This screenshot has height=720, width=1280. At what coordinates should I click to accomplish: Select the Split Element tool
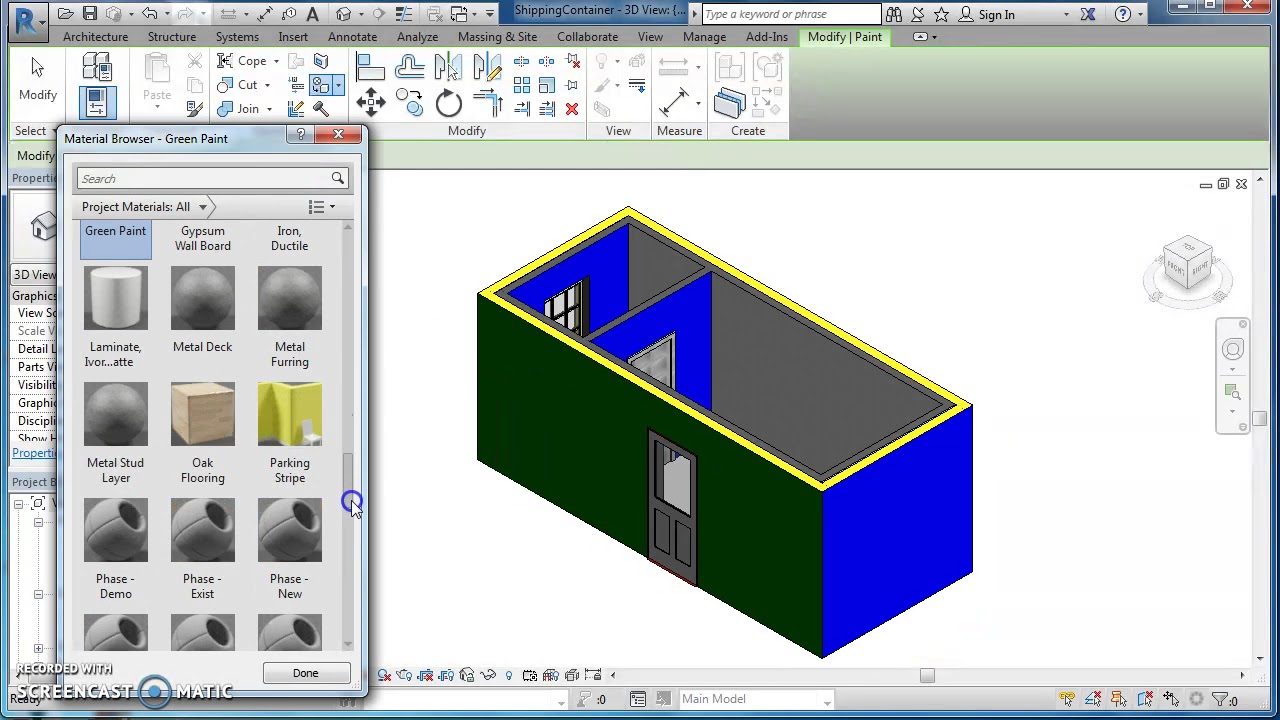click(x=522, y=61)
